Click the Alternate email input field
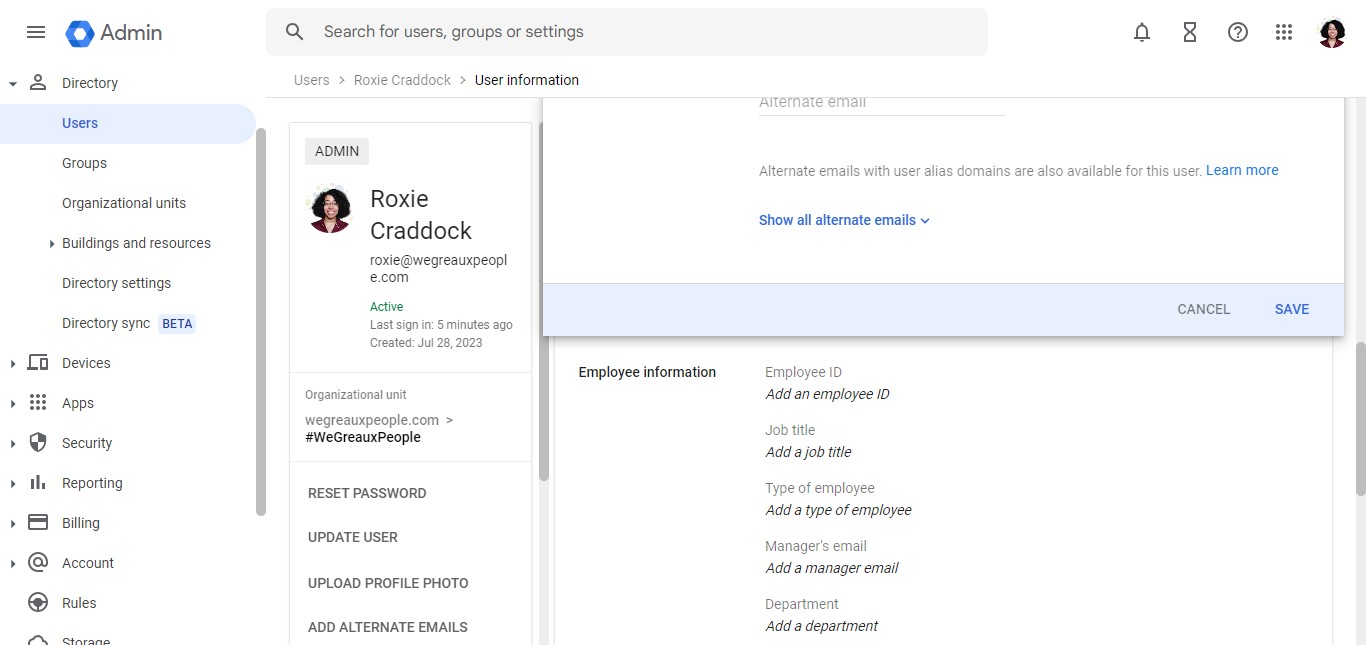 (x=881, y=102)
